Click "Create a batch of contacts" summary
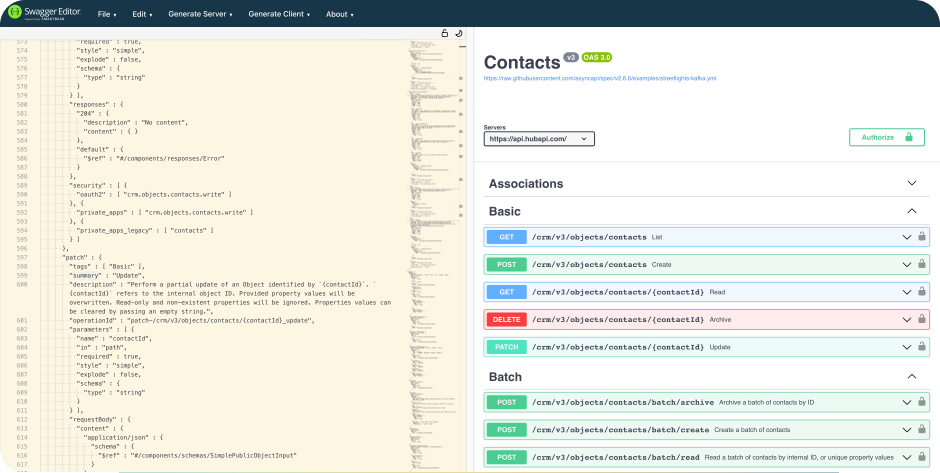The image size is (940, 473). [x=752, y=430]
